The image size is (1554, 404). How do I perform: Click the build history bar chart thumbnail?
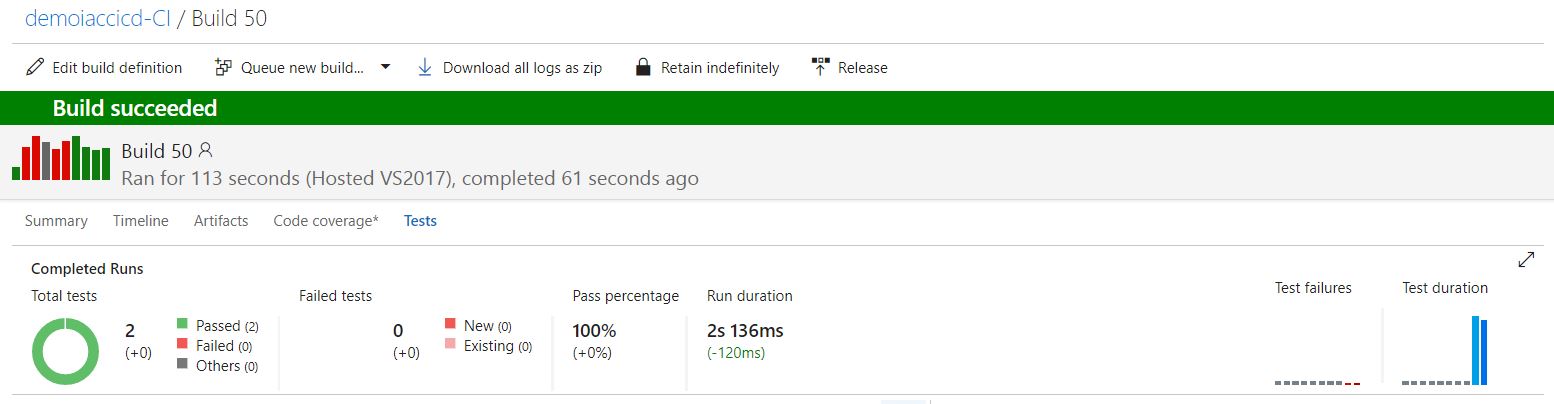61,158
